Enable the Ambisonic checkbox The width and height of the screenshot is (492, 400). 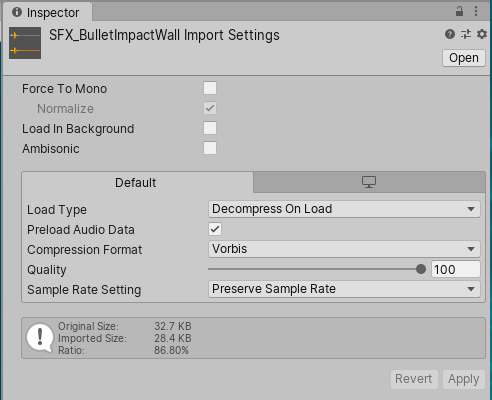210,148
